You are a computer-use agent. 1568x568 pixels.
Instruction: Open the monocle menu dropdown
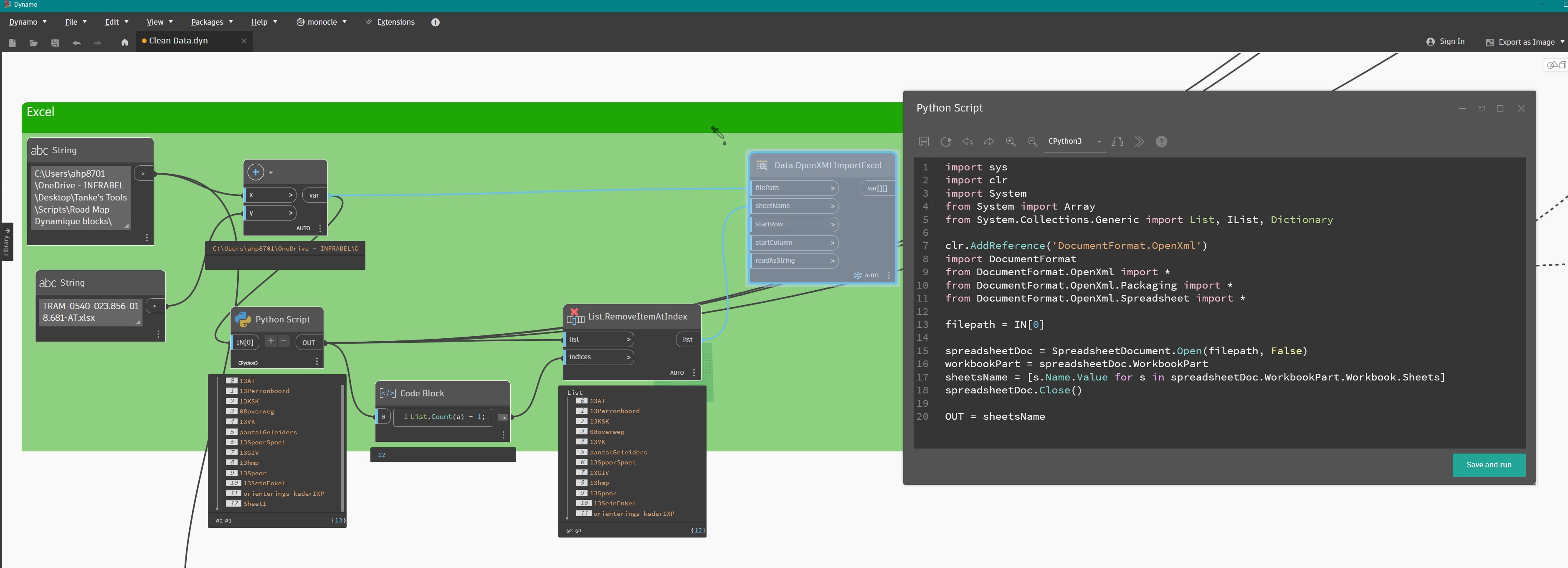tap(322, 23)
